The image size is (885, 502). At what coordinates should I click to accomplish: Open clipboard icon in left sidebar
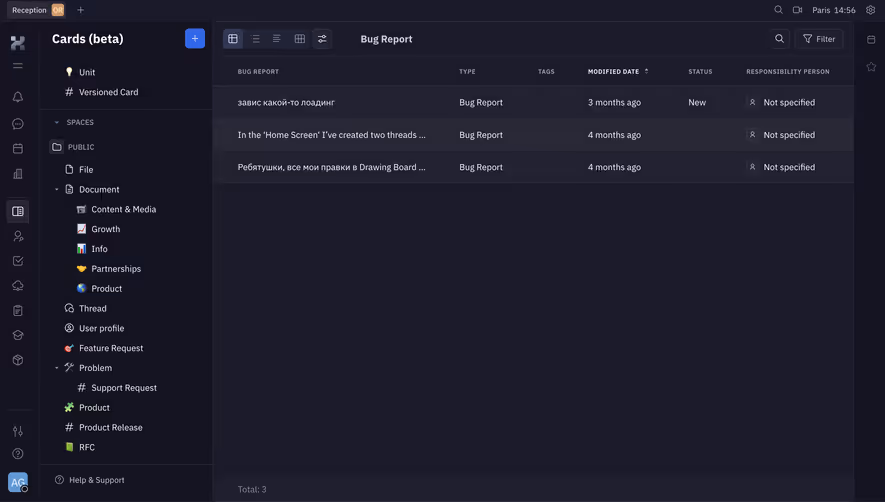[x=18, y=311]
